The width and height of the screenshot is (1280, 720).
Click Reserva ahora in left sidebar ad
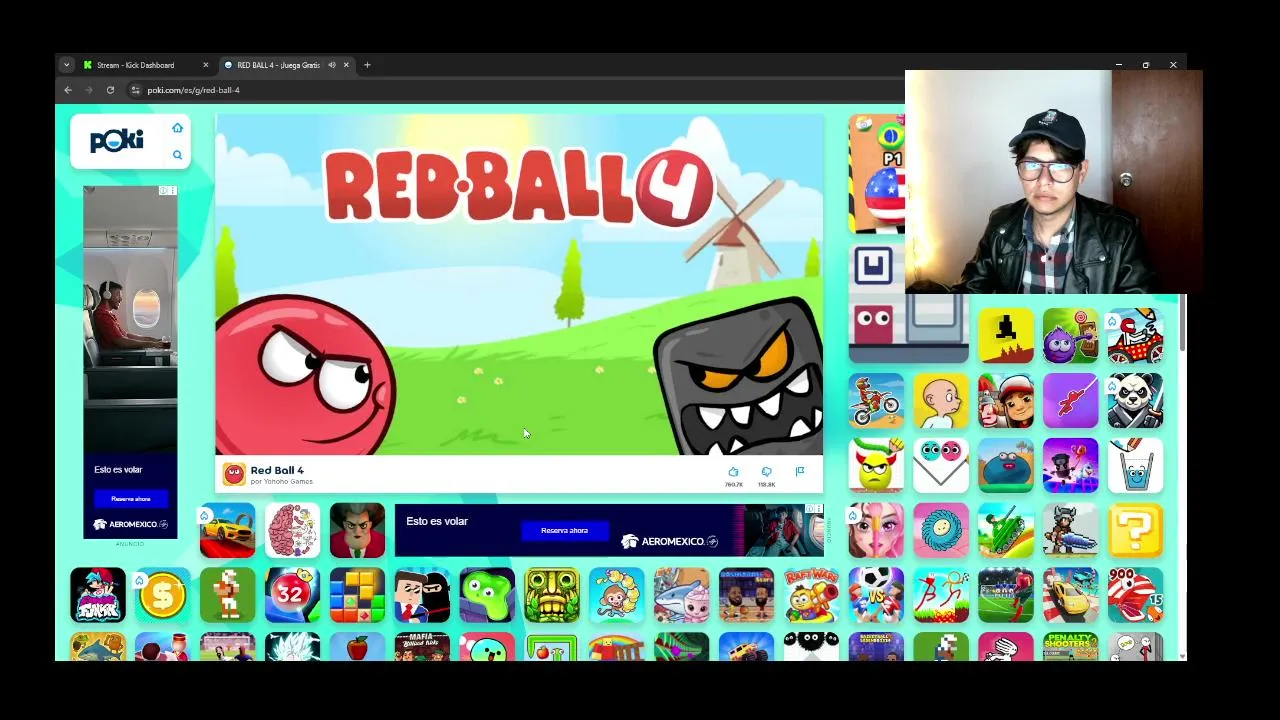[x=130, y=498]
